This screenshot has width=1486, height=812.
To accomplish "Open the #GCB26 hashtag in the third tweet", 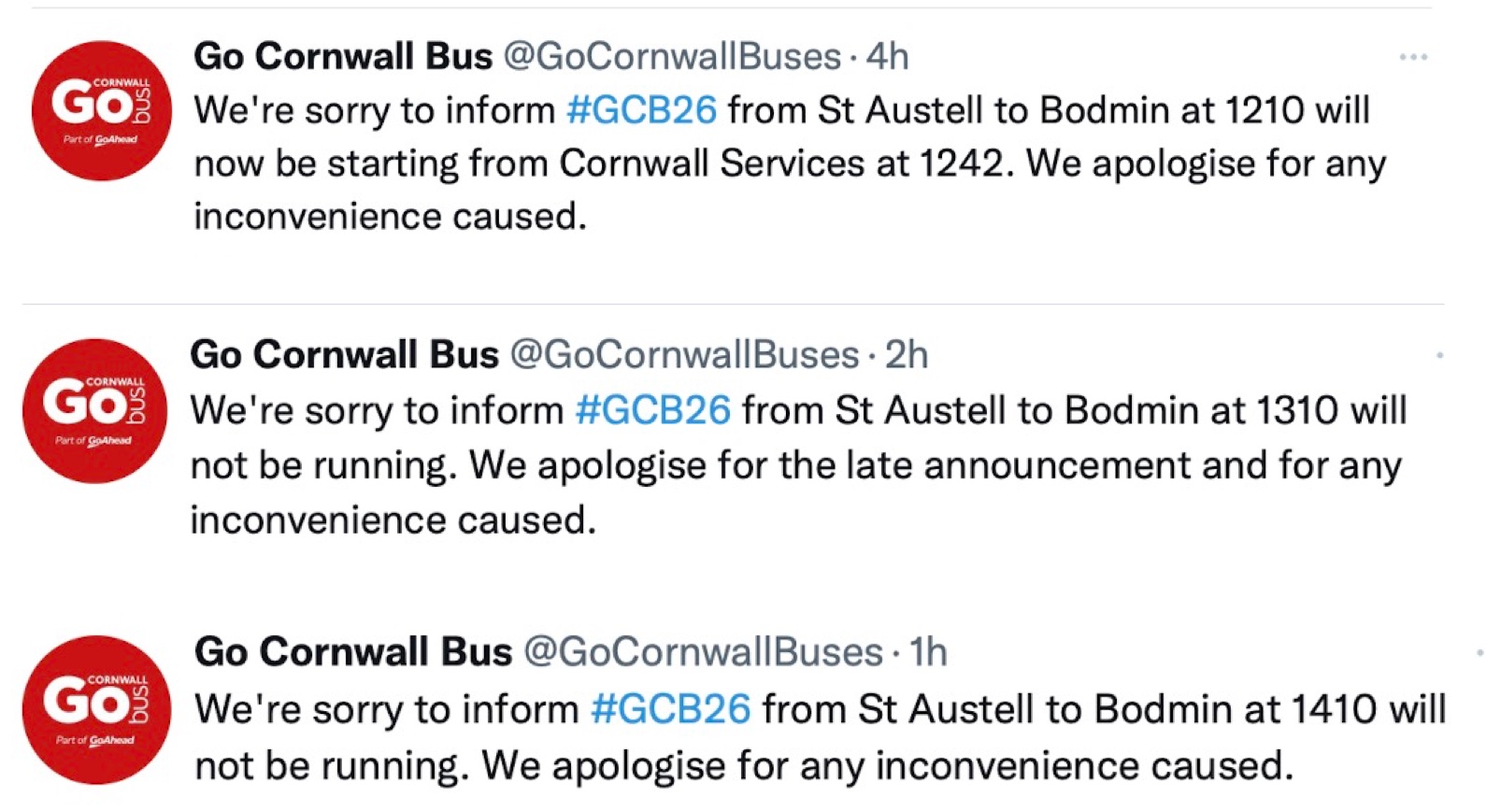I will click(x=671, y=708).
